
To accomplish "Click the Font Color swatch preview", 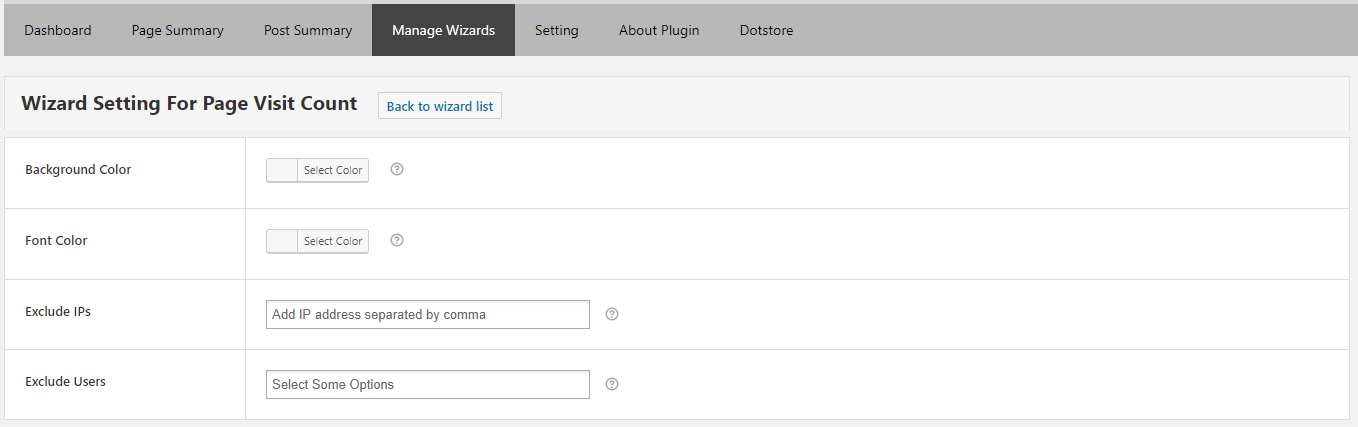I will (283, 241).
